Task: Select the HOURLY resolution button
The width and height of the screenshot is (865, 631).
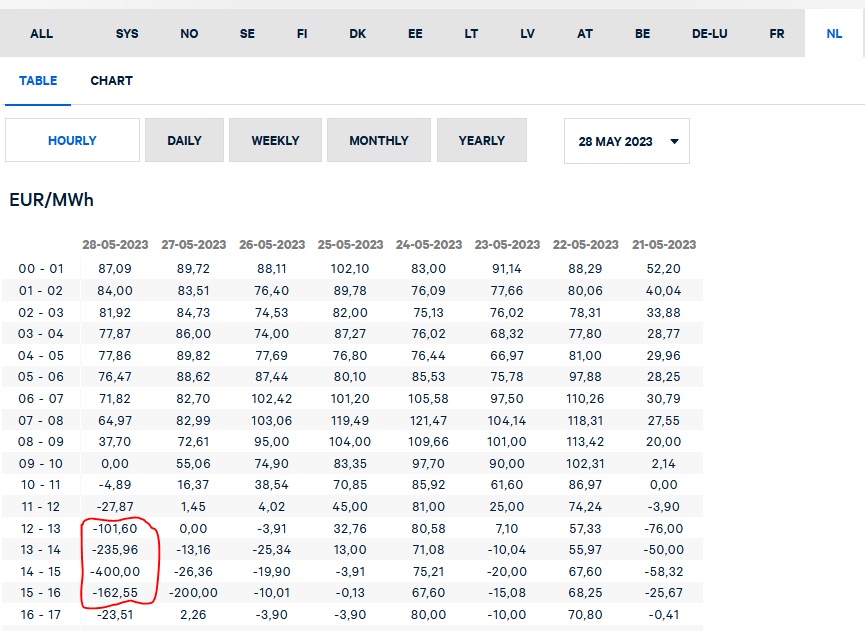Action: (x=72, y=141)
